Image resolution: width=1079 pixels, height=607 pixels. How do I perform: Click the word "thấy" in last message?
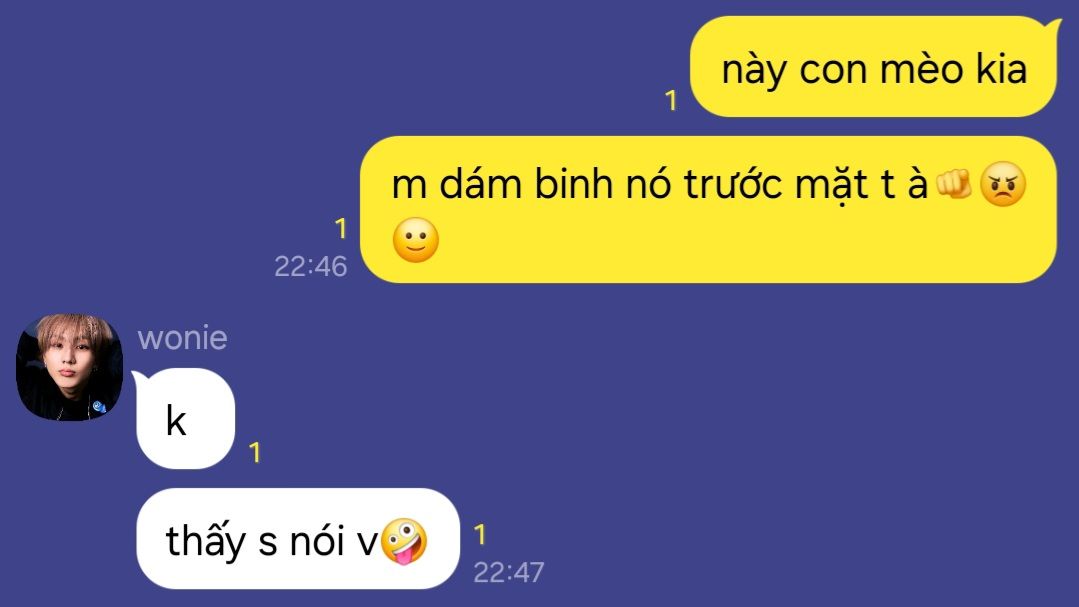[206, 541]
